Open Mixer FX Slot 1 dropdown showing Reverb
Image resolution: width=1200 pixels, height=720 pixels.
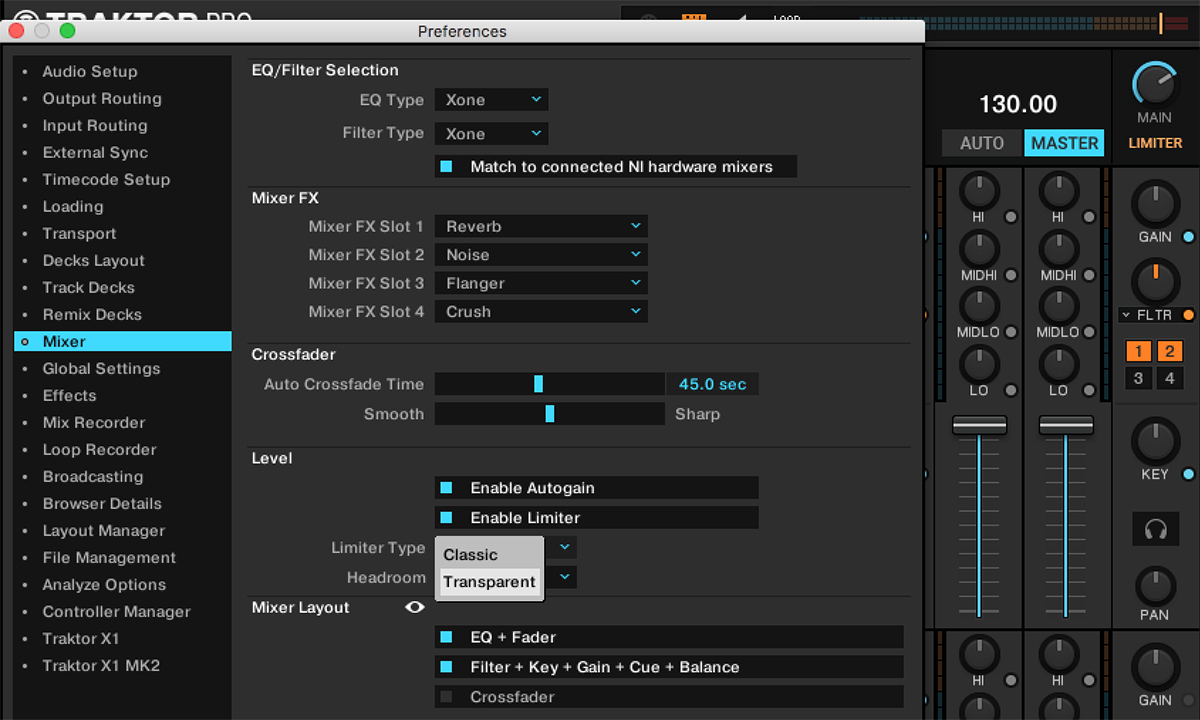pyautogui.click(x=541, y=227)
